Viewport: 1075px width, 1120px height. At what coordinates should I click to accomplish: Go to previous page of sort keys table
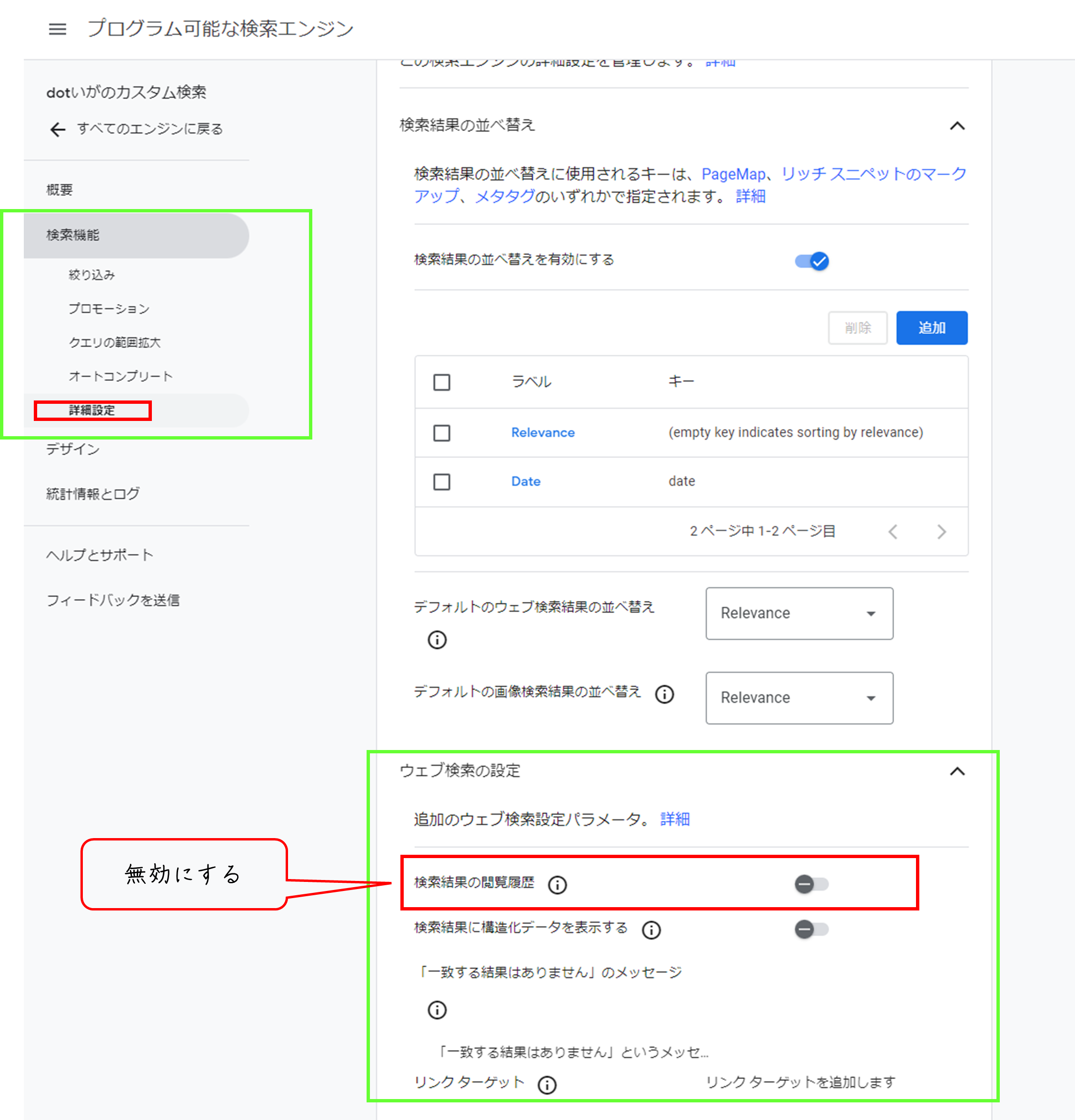coord(893,532)
